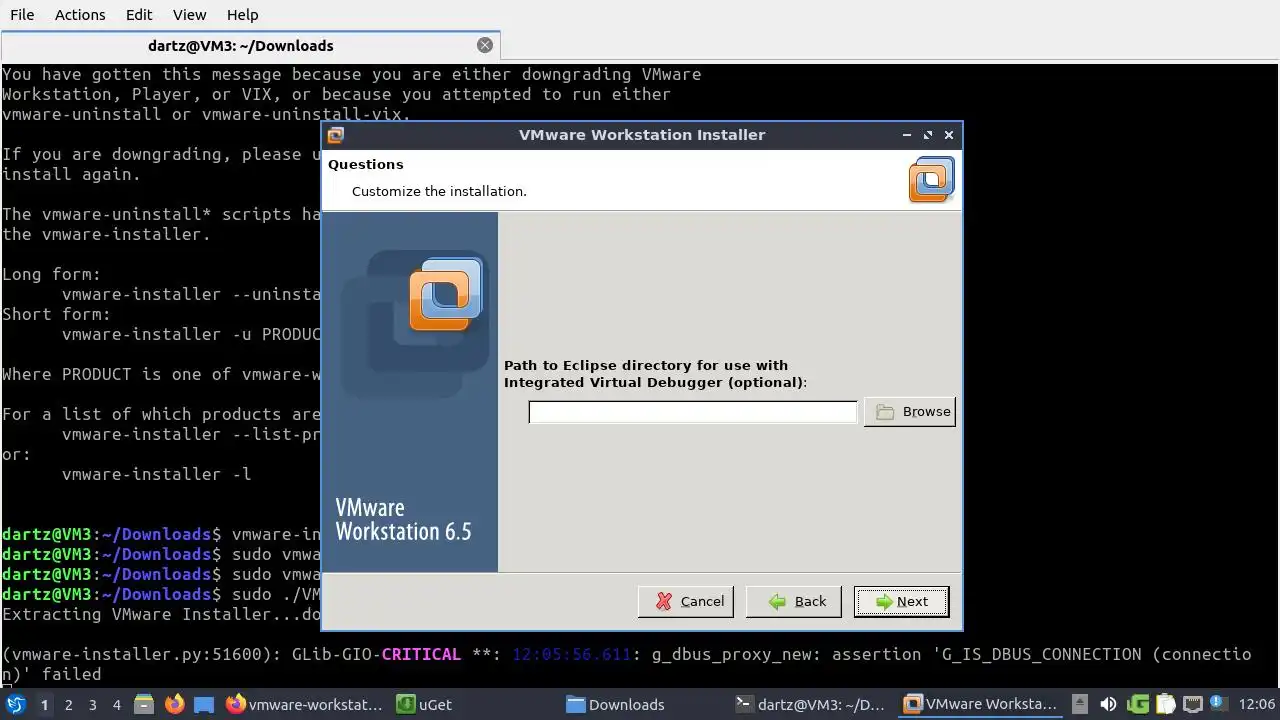This screenshot has width=1280, height=720.
Task: Click the "Extracting VMware Installer" terminal line
Action: 161,614
